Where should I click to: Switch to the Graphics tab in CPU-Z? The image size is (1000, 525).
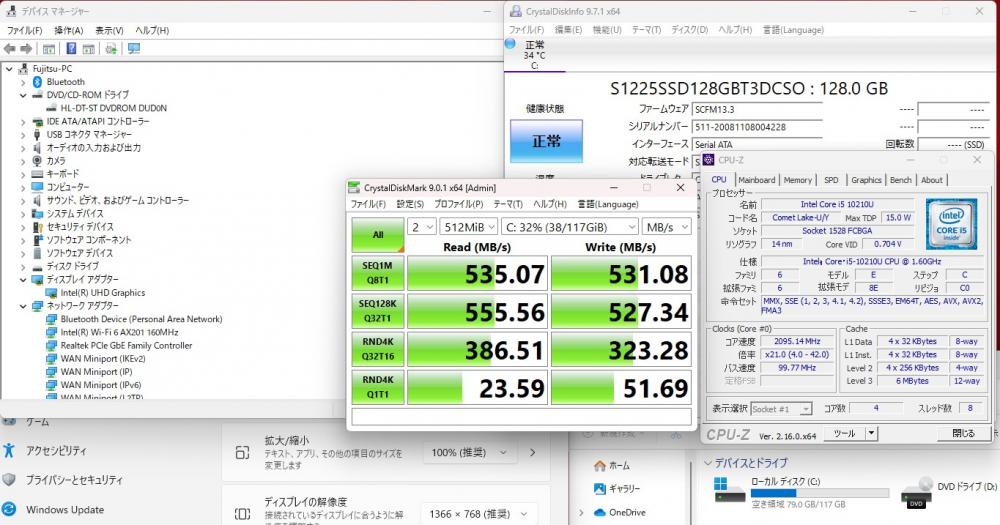(866, 180)
